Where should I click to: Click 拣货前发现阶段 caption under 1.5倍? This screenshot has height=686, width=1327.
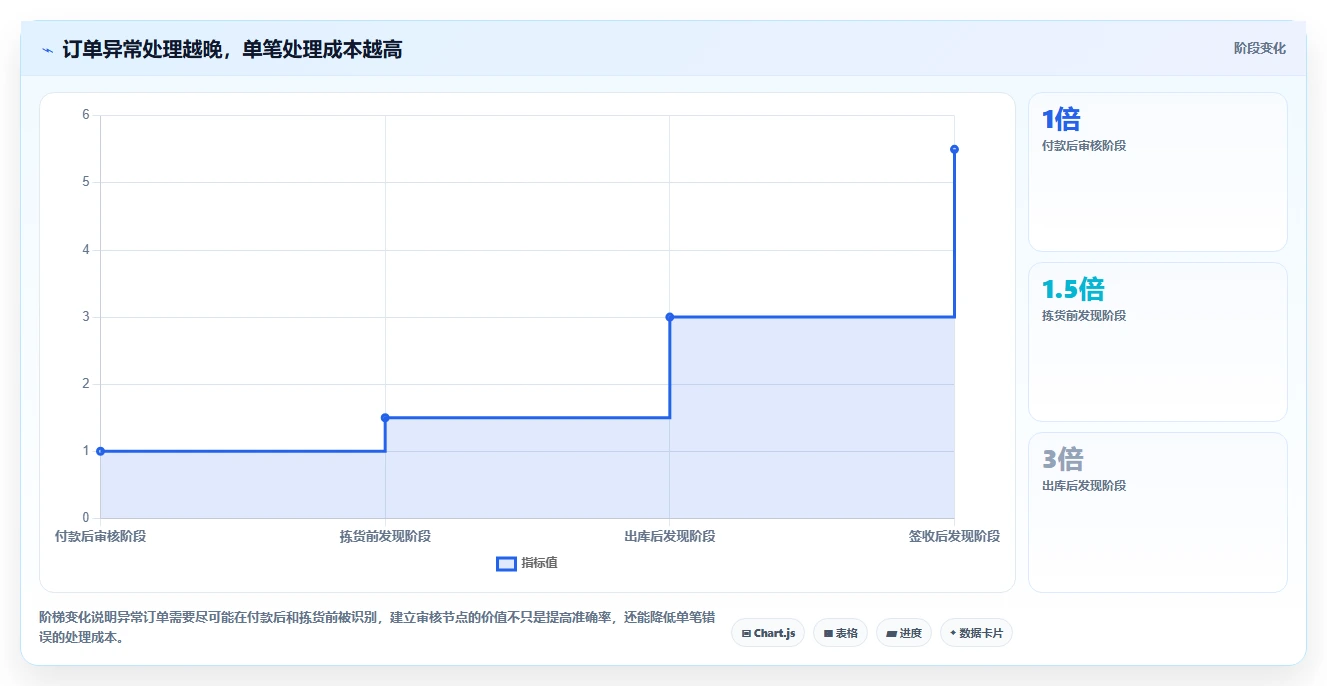coord(1084,316)
